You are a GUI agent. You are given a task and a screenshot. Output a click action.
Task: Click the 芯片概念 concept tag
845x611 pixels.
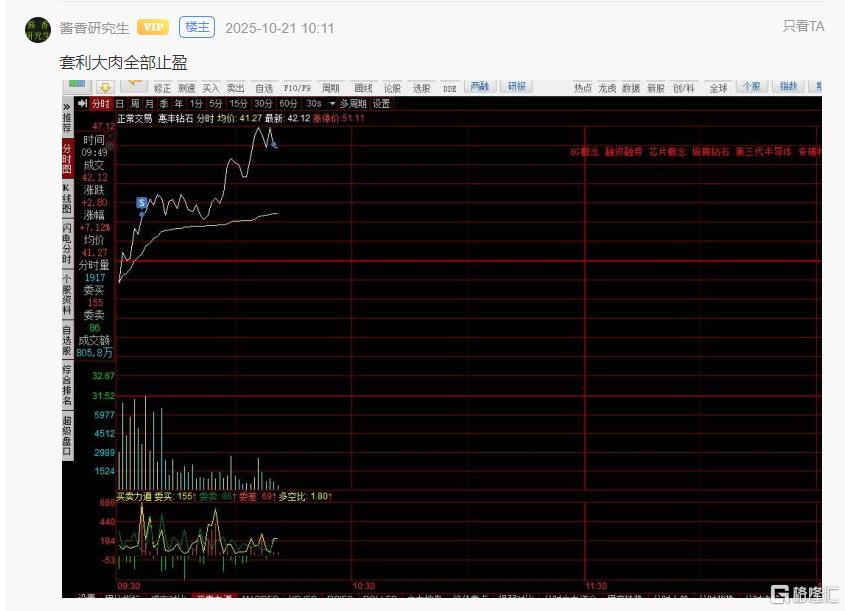pos(667,152)
